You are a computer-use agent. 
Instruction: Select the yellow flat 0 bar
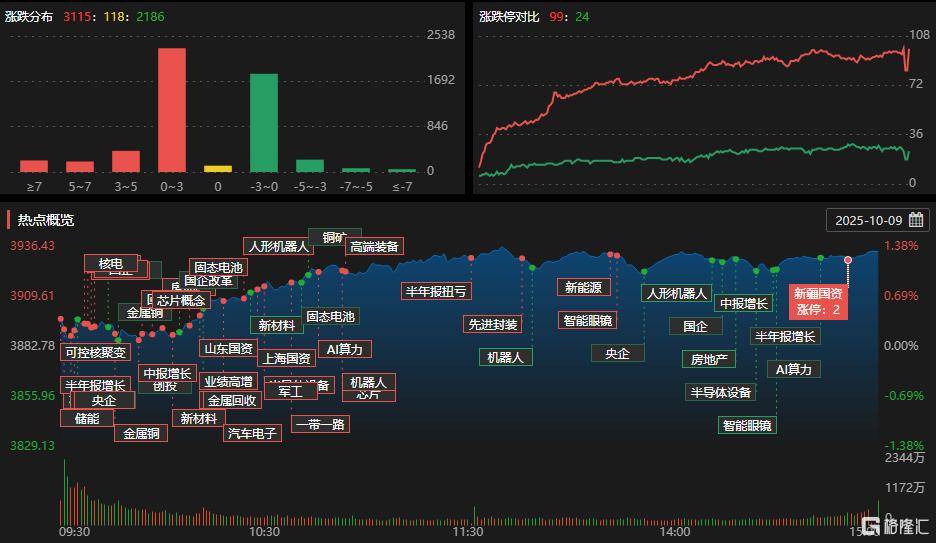tap(218, 169)
